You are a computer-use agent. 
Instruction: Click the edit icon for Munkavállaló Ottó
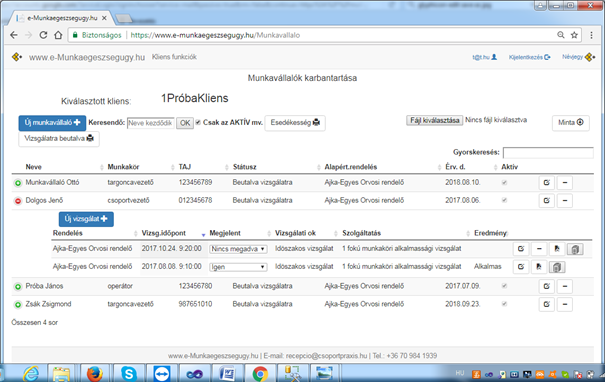[546, 183]
